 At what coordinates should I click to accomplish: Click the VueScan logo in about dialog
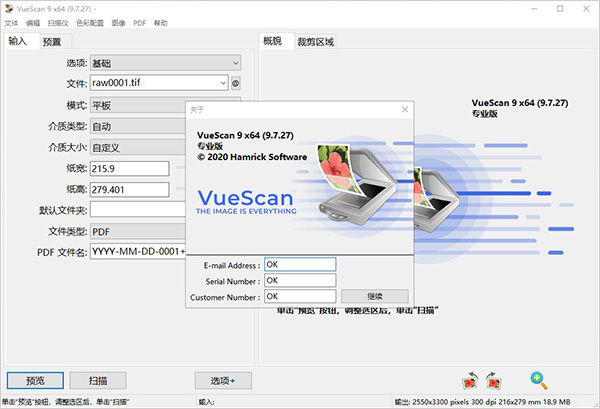(x=246, y=202)
